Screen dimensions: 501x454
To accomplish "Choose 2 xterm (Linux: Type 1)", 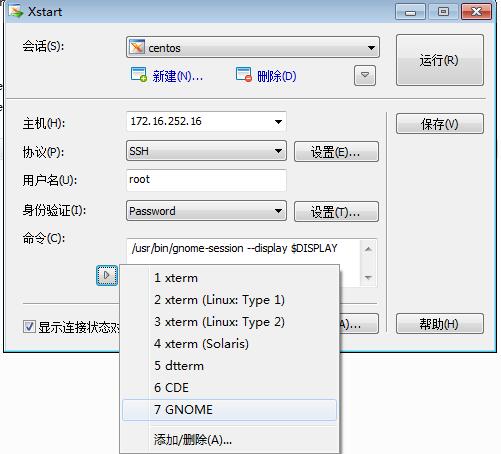I will [229, 300].
